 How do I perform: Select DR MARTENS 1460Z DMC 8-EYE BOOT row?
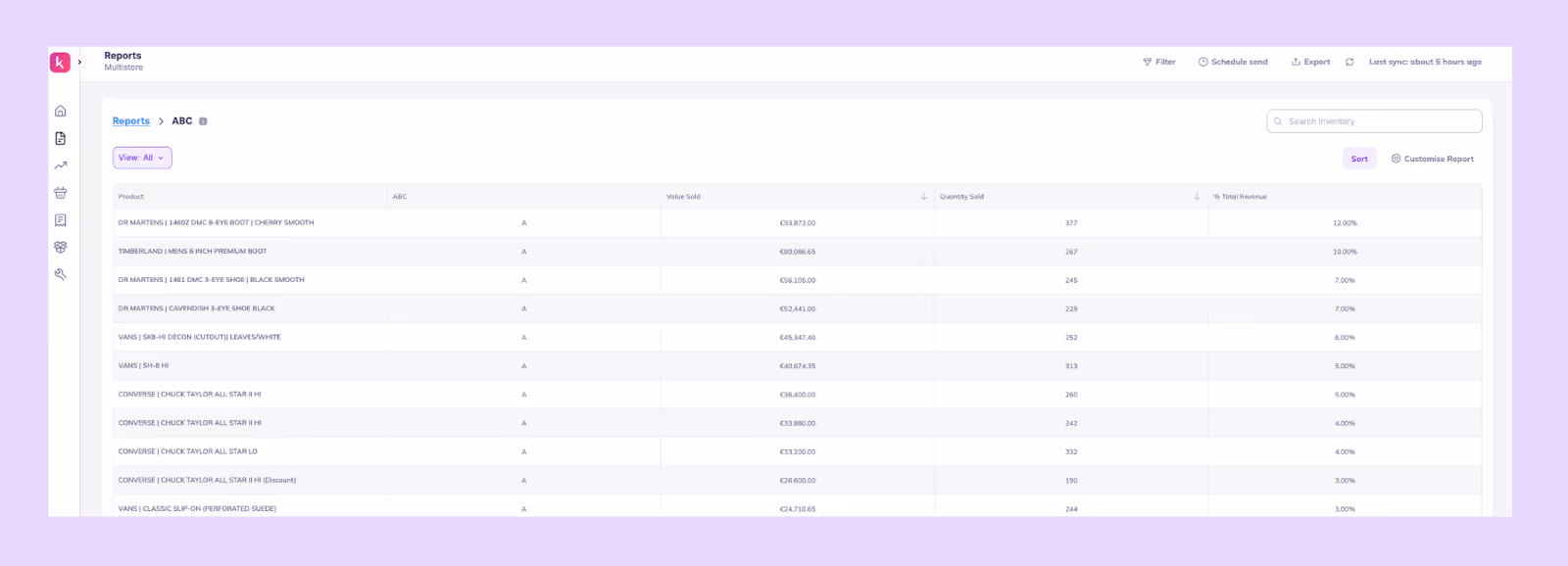(797, 223)
